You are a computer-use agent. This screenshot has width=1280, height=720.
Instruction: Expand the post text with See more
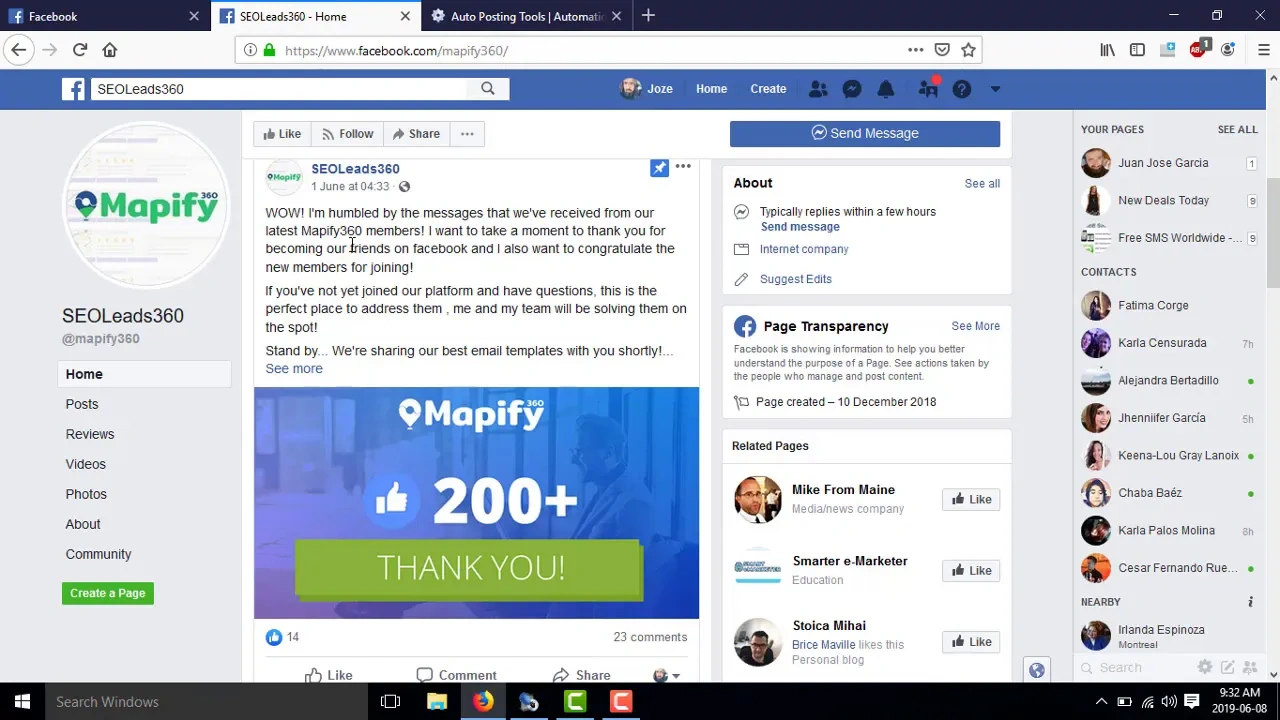tap(294, 369)
